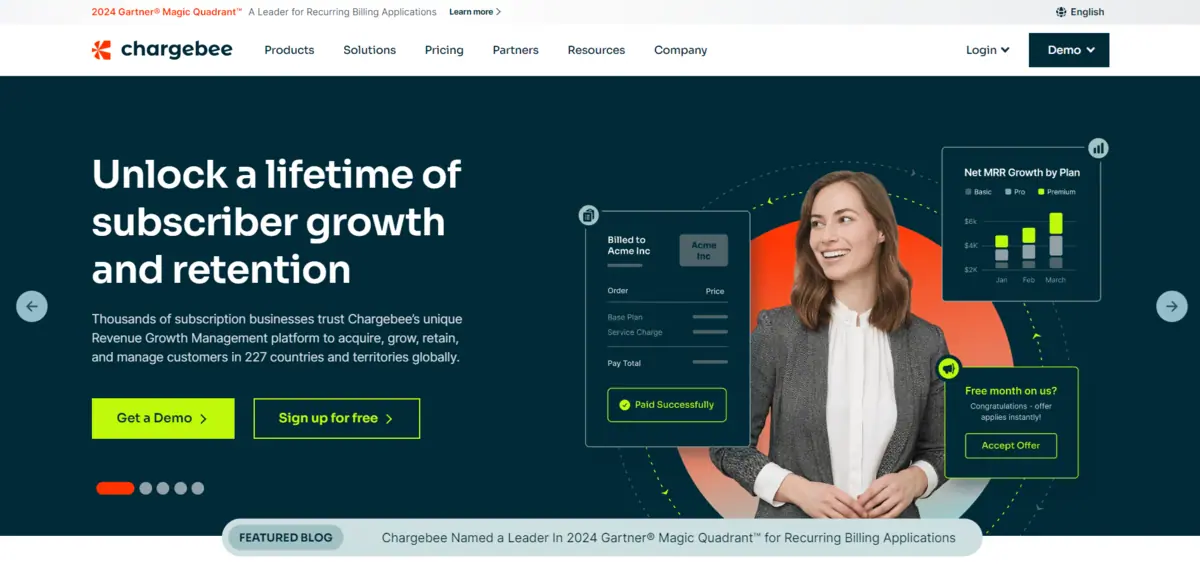This screenshot has width=1200, height=572.
Task: Open the featured blog Gartner article link
Action: click(669, 537)
